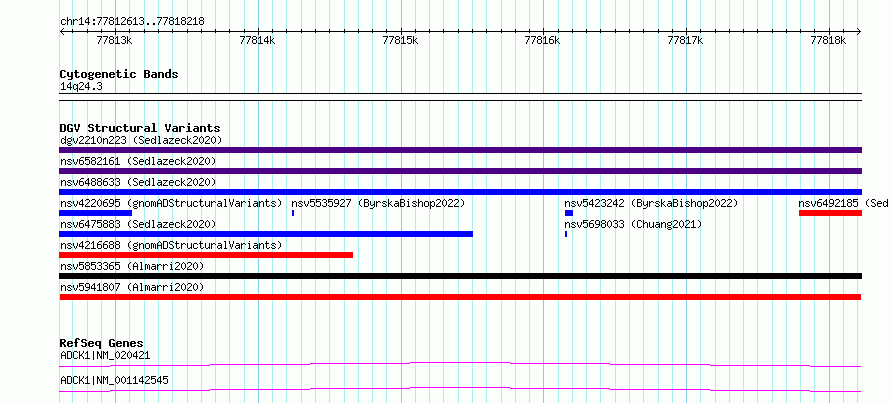
Task: Select the nsv6492185 red bar
Action: pos(830,213)
